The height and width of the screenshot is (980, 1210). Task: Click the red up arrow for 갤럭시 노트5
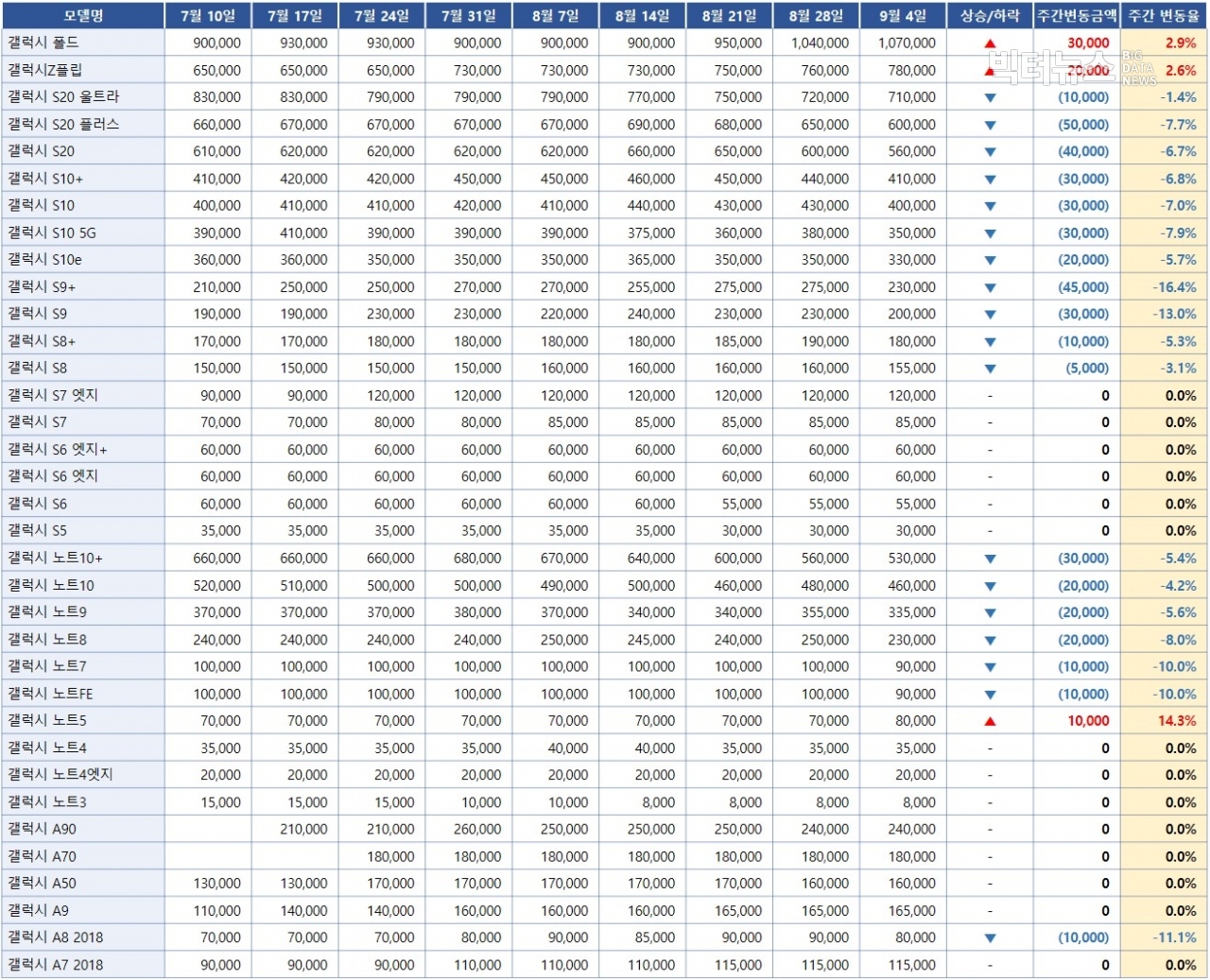990,721
